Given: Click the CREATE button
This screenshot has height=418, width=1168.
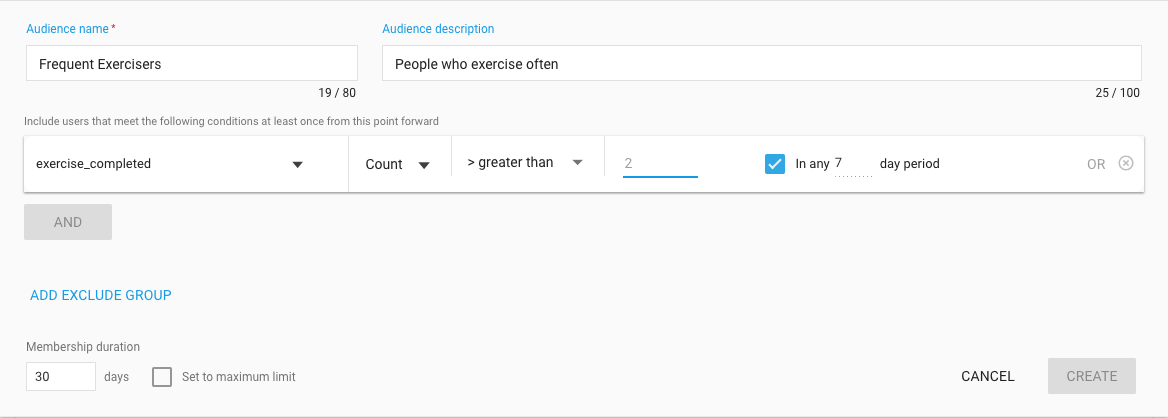Looking at the screenshot, I should (1091, 376).
